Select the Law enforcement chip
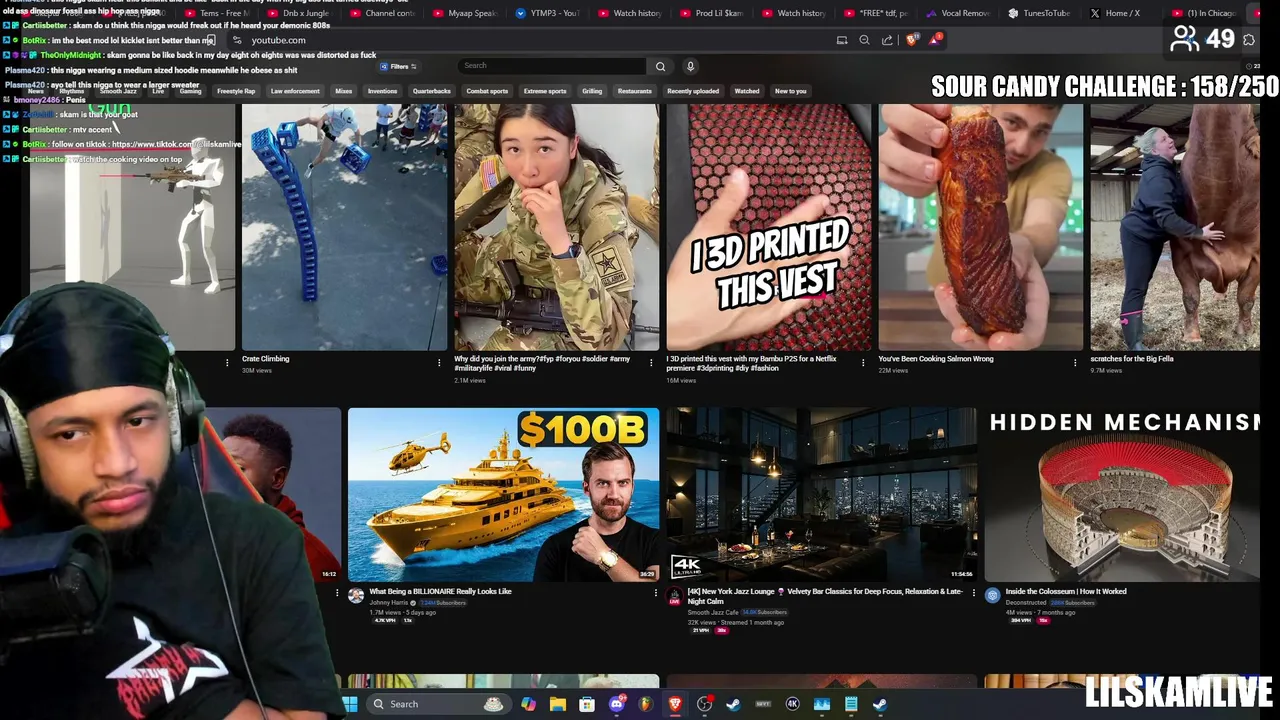 click(295, 91)
